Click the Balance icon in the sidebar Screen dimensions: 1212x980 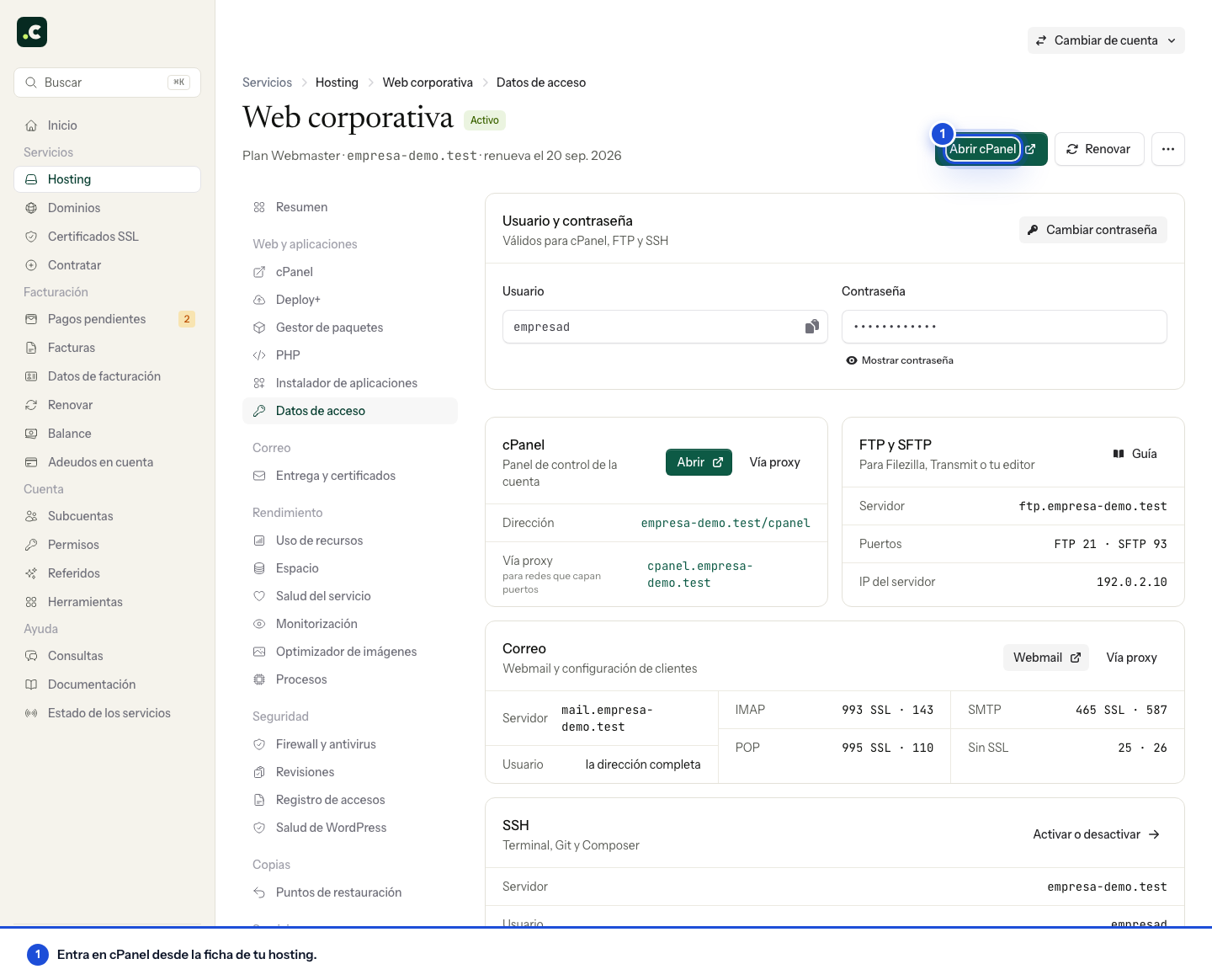point(31,434)
